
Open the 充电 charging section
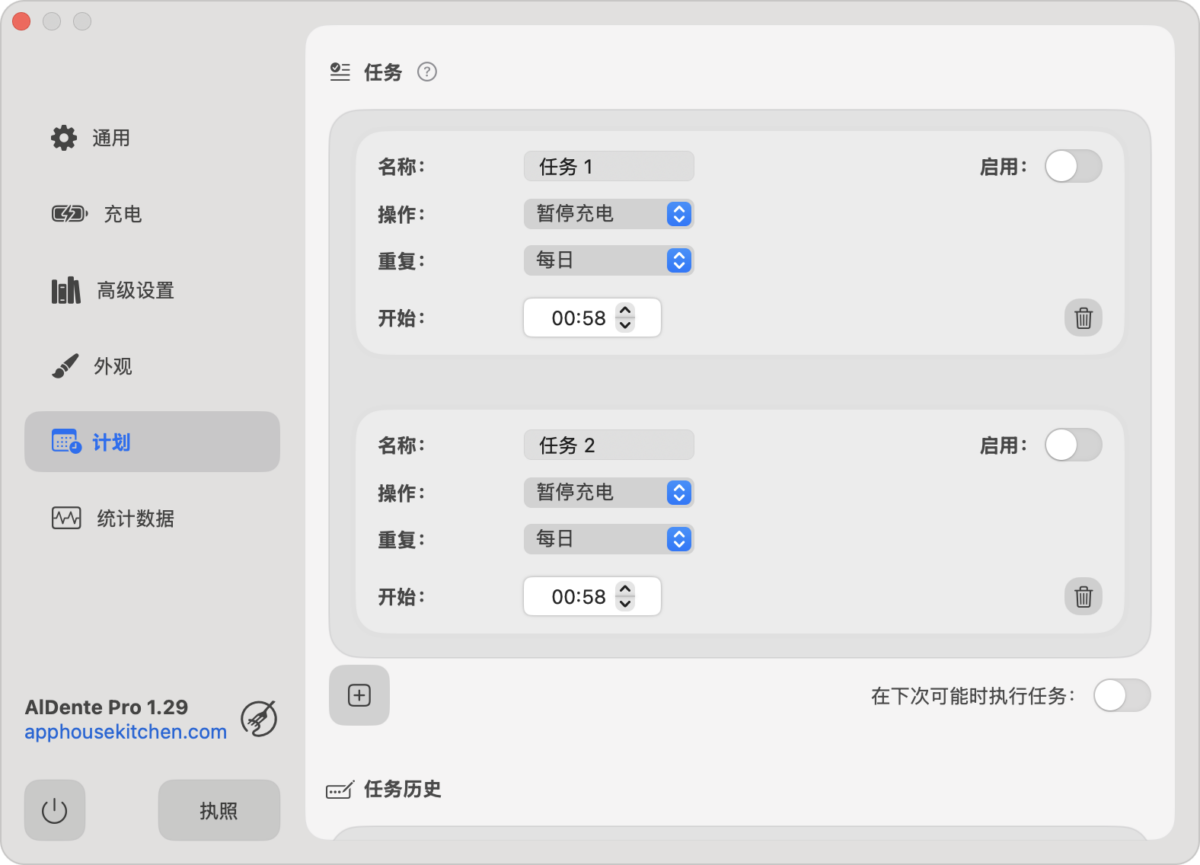click(x=152, y=214)
